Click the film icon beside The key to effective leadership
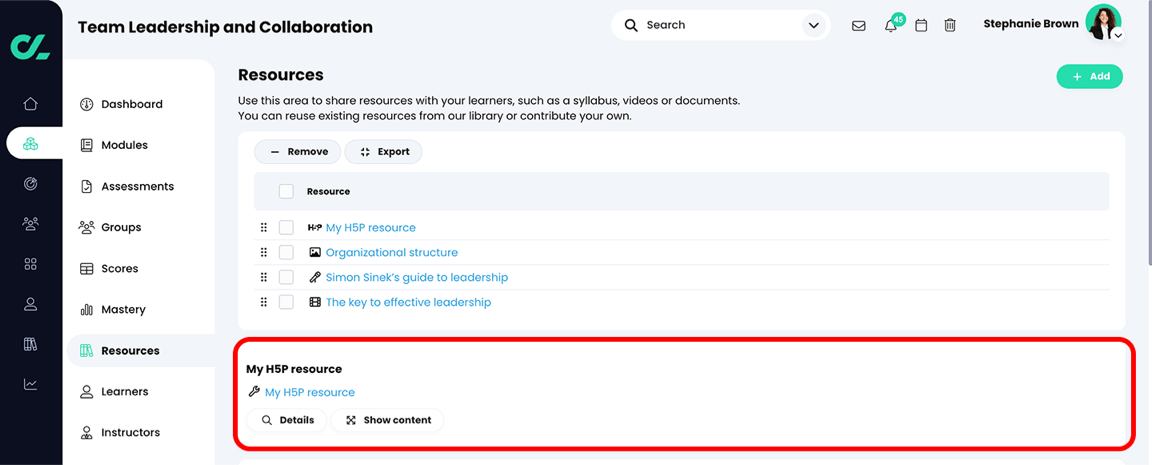The width and height of the screenshot is (1152, 465). 315,302
